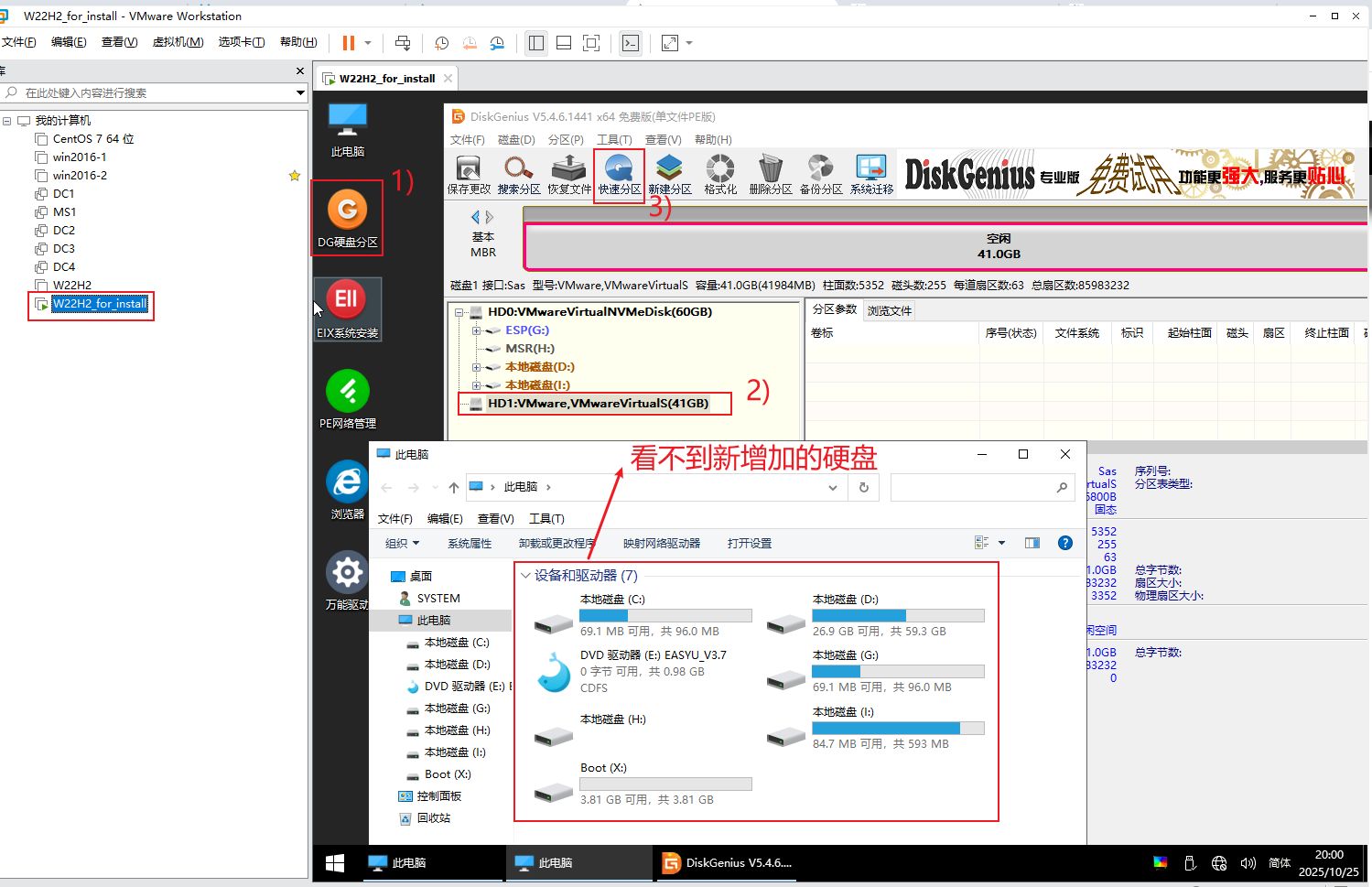Click the Save Changes (保存更改) icon
The image size is (1372, 887).
(469, 173)
